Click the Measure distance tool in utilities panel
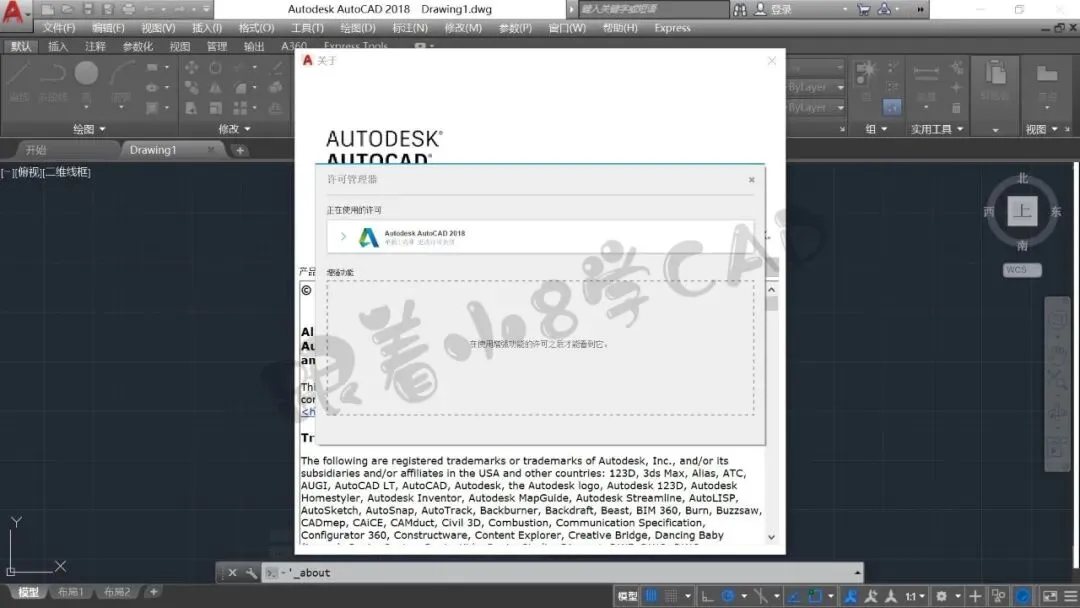The width and height of the screenshot is (1080, 608). pyautogui.click(x=926, y=74)
